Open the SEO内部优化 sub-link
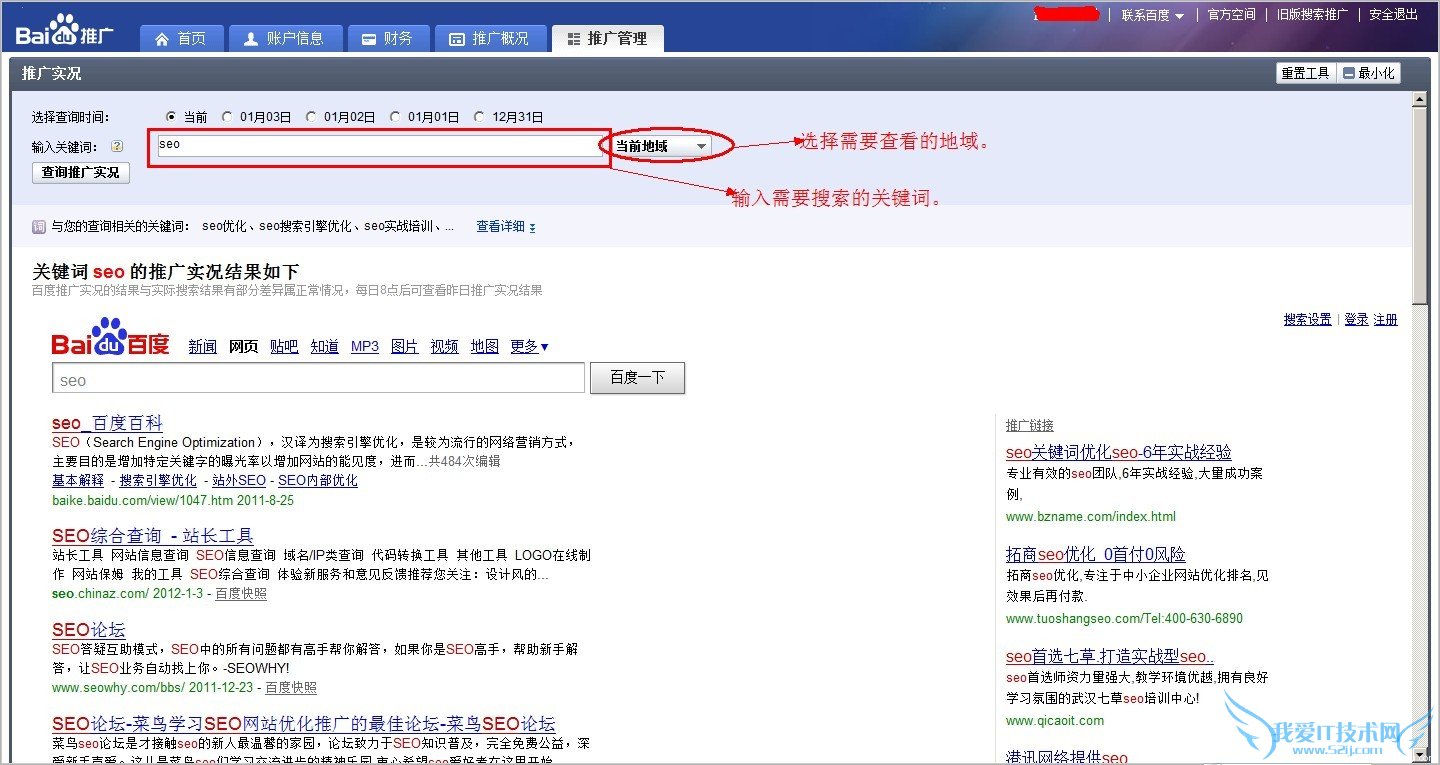This screenshot has height=765, width=1440. [x=318, y=481]
